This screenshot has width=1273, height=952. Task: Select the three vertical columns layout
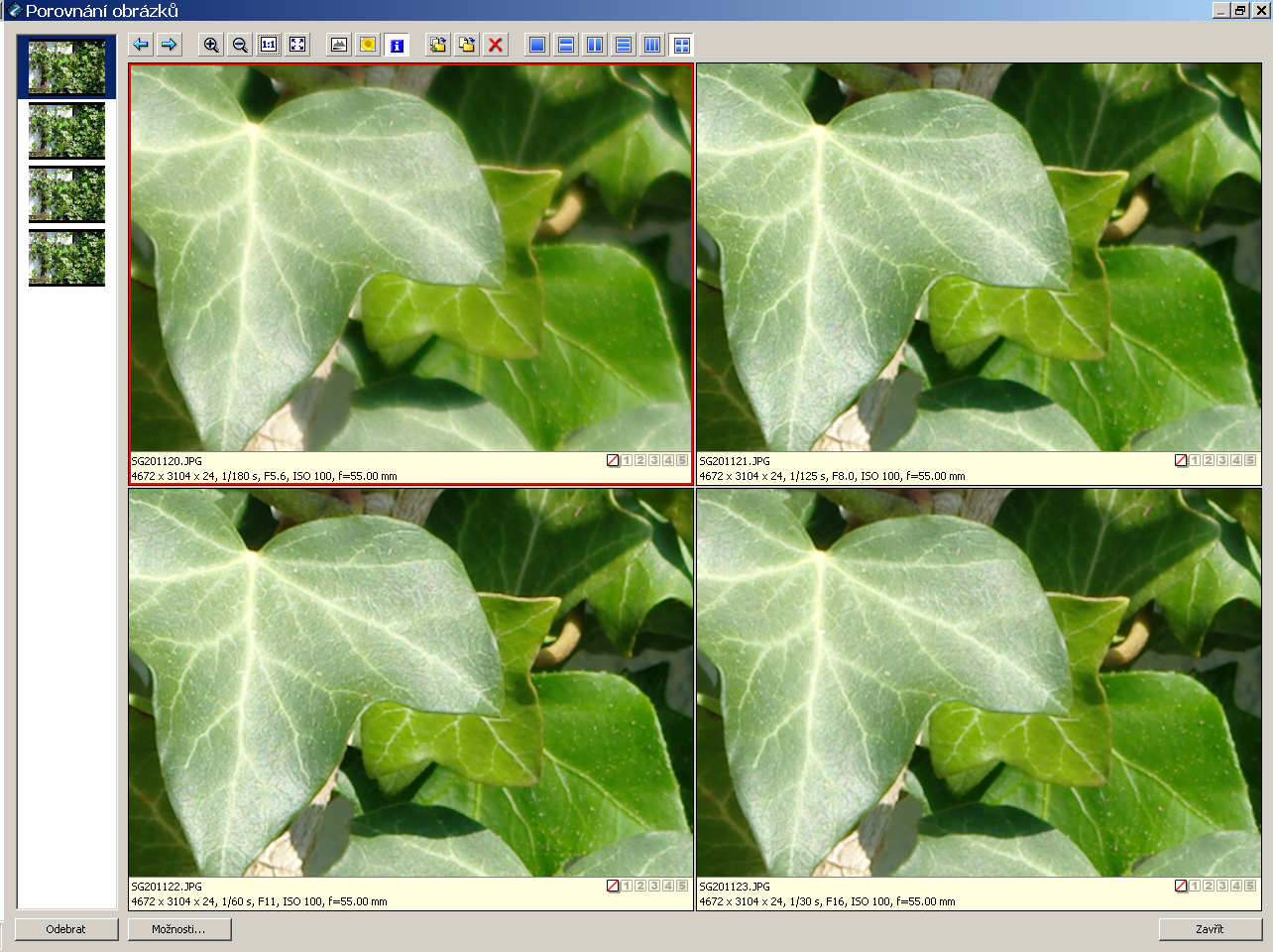(652, 45)
